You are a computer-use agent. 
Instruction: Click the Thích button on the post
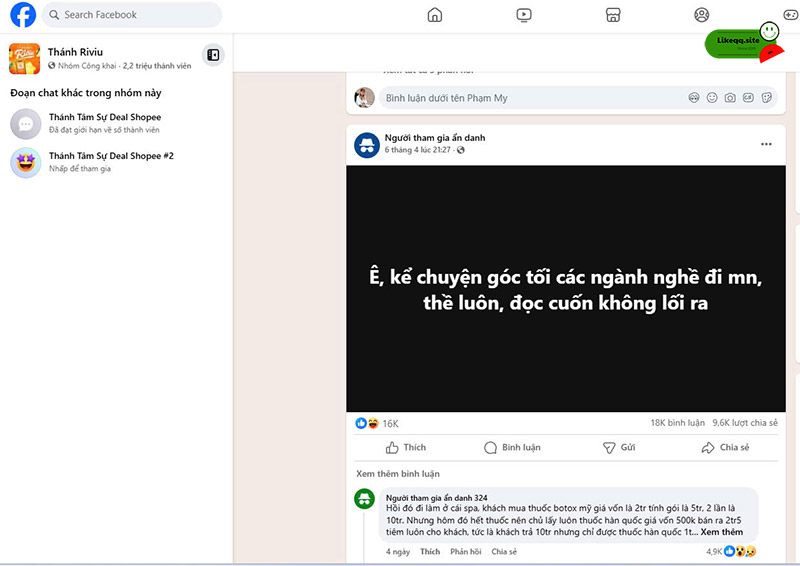coord(406,448)
